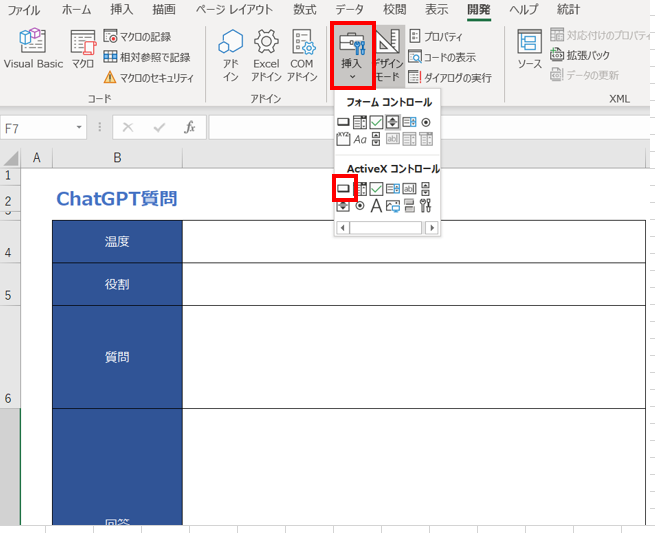Image resolution: width=655 pixels, height=533 pixels.
Task: Open the XML ソース pane
Action: coord(529,49)
